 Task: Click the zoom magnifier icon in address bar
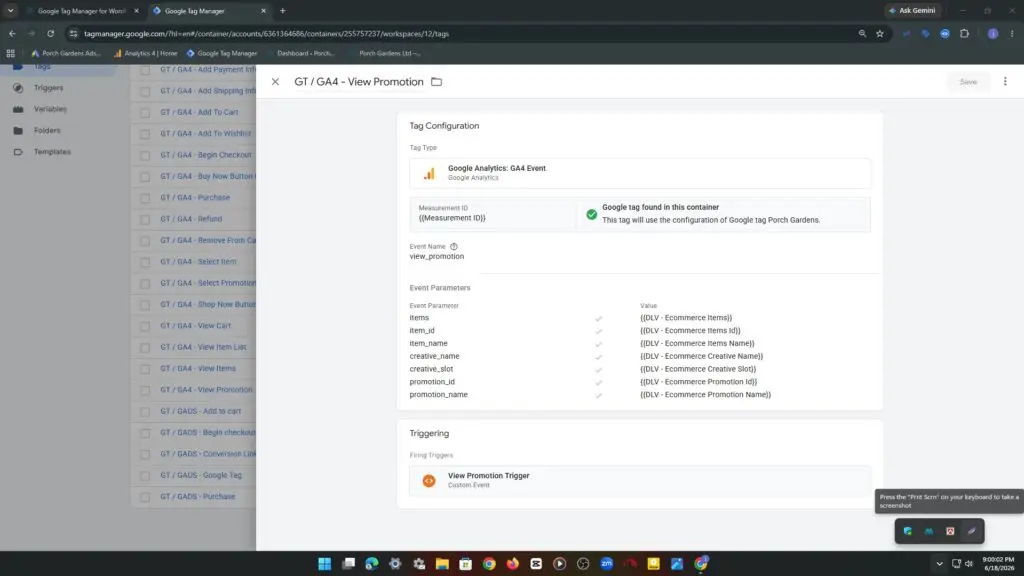862,33
